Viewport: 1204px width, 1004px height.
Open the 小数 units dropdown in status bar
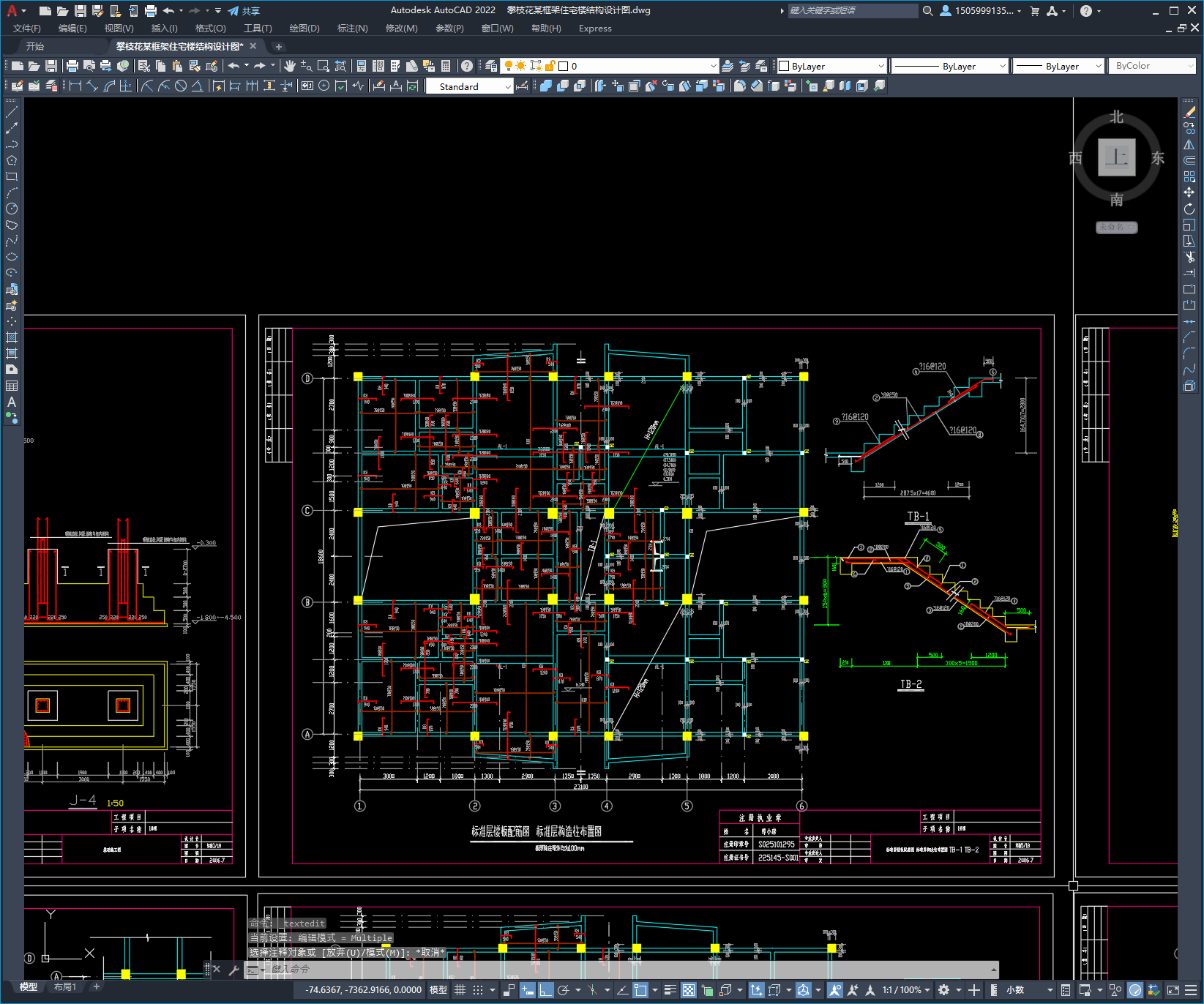[1029, 990]
